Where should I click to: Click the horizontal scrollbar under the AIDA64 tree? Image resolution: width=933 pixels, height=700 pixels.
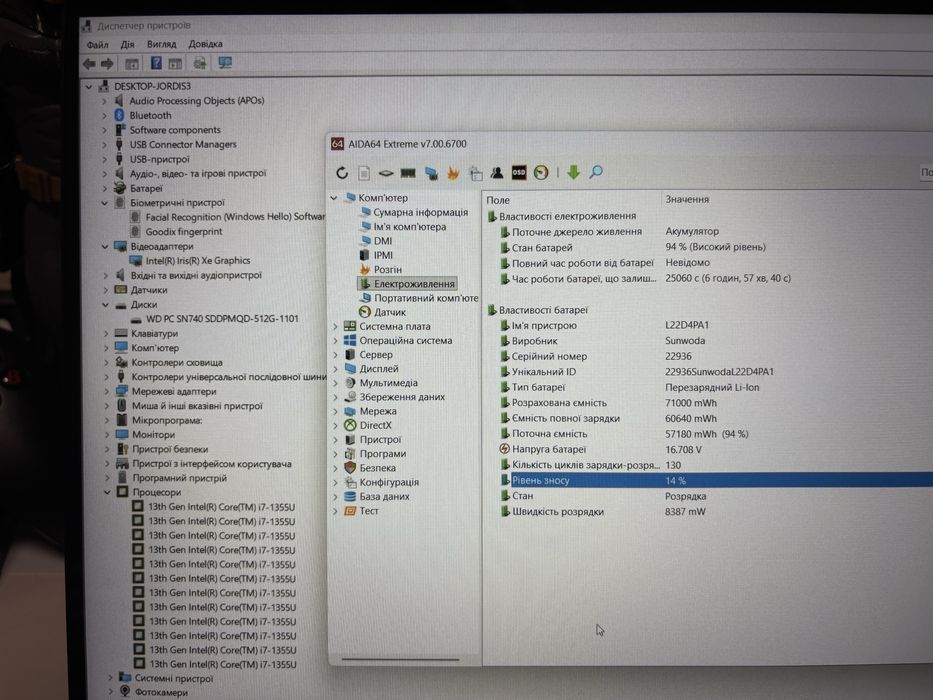[x=400, y=660]
